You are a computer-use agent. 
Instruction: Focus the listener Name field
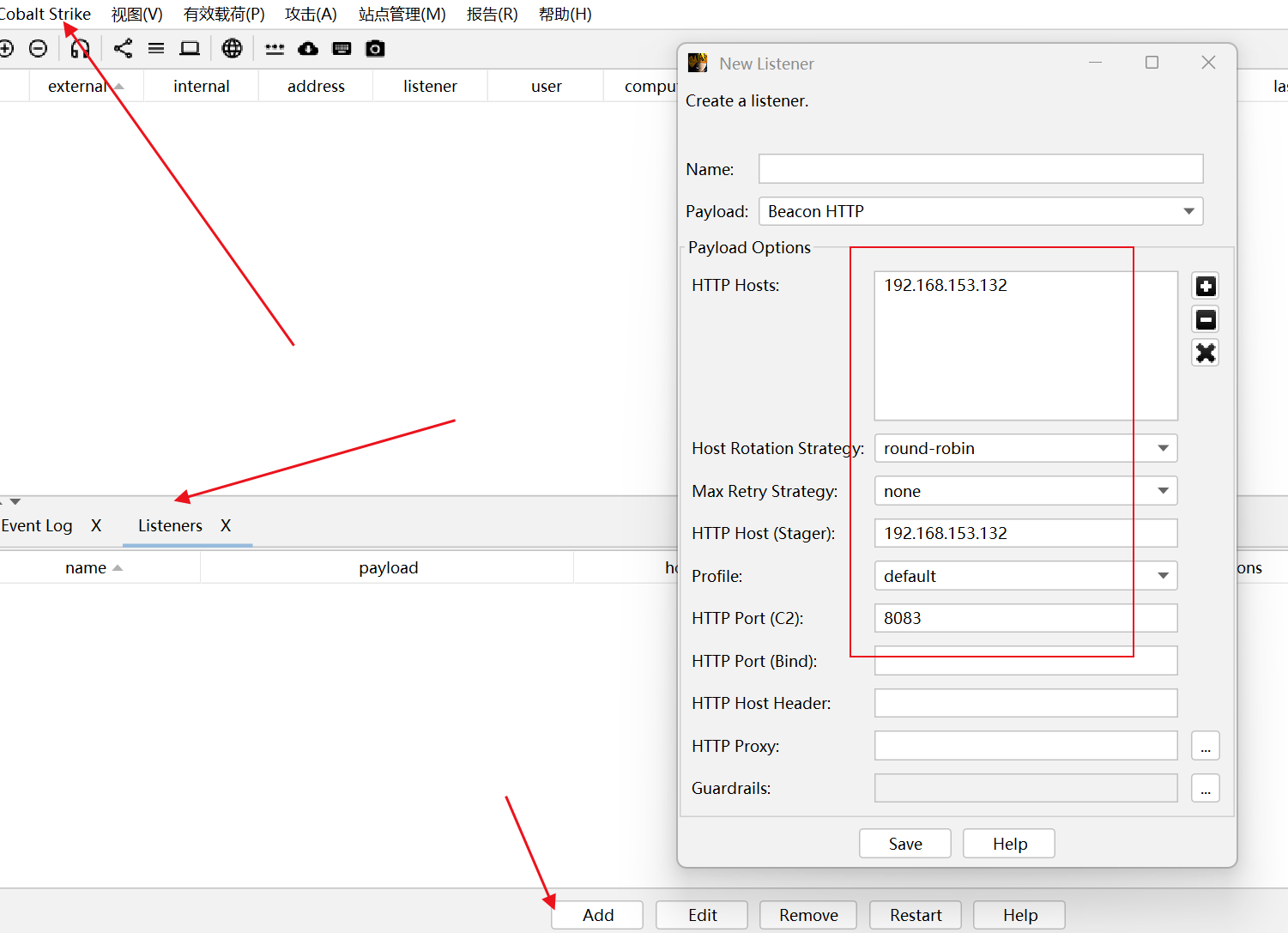pyautogui.click(x=981, y=169)
